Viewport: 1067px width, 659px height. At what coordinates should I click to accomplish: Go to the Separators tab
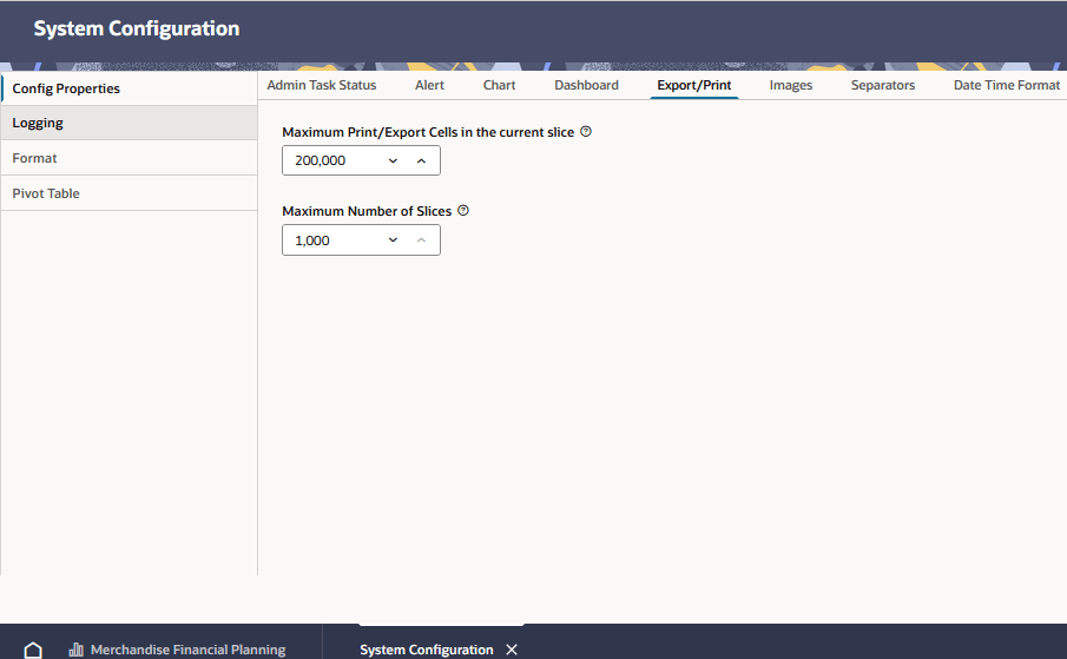click(883, 85)
